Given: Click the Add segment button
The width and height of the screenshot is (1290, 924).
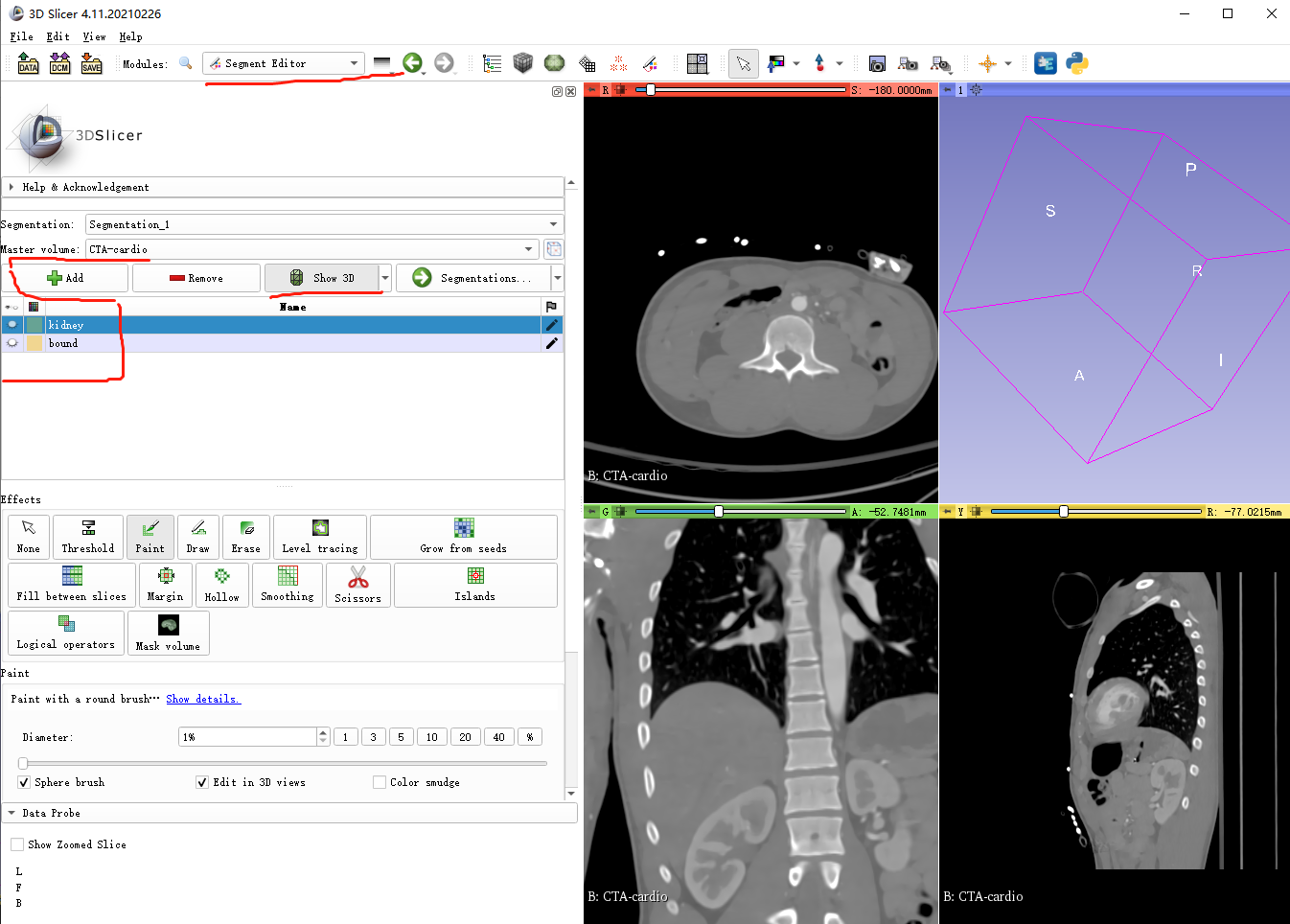Looking at the screenshot, I should tap(65, 278).
